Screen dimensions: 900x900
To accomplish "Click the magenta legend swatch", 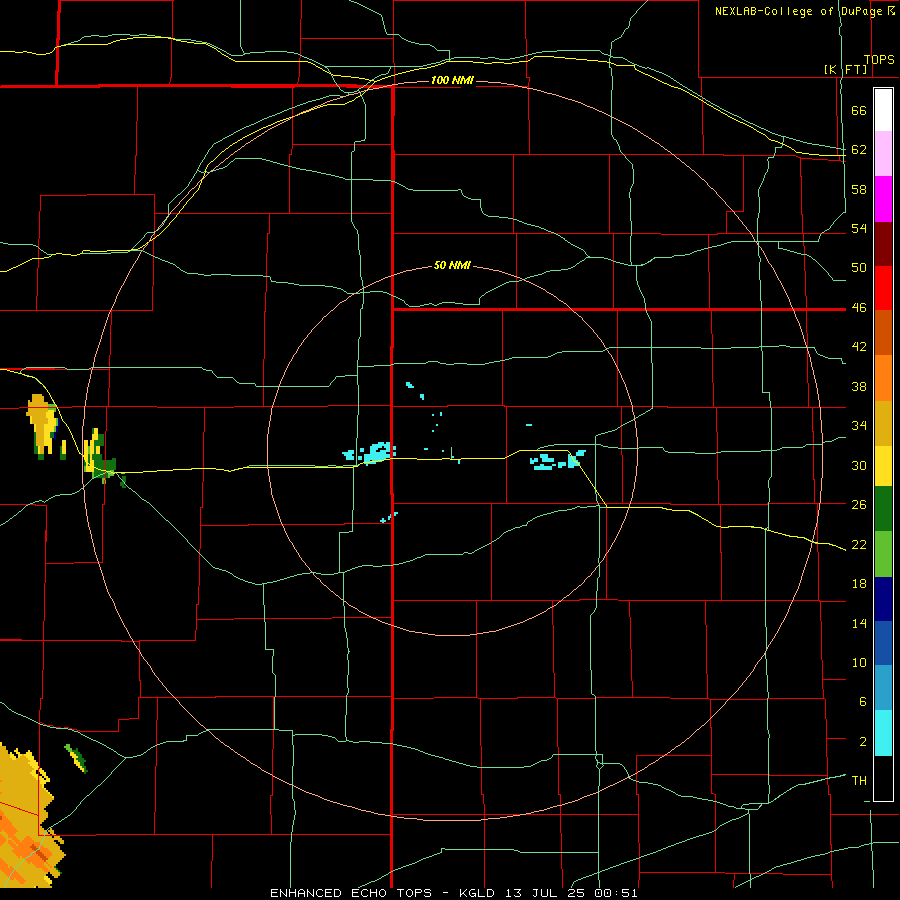I will 883,199.
